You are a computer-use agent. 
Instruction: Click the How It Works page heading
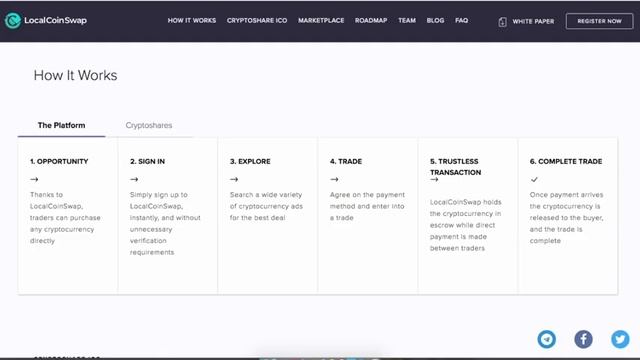(76, 76)
